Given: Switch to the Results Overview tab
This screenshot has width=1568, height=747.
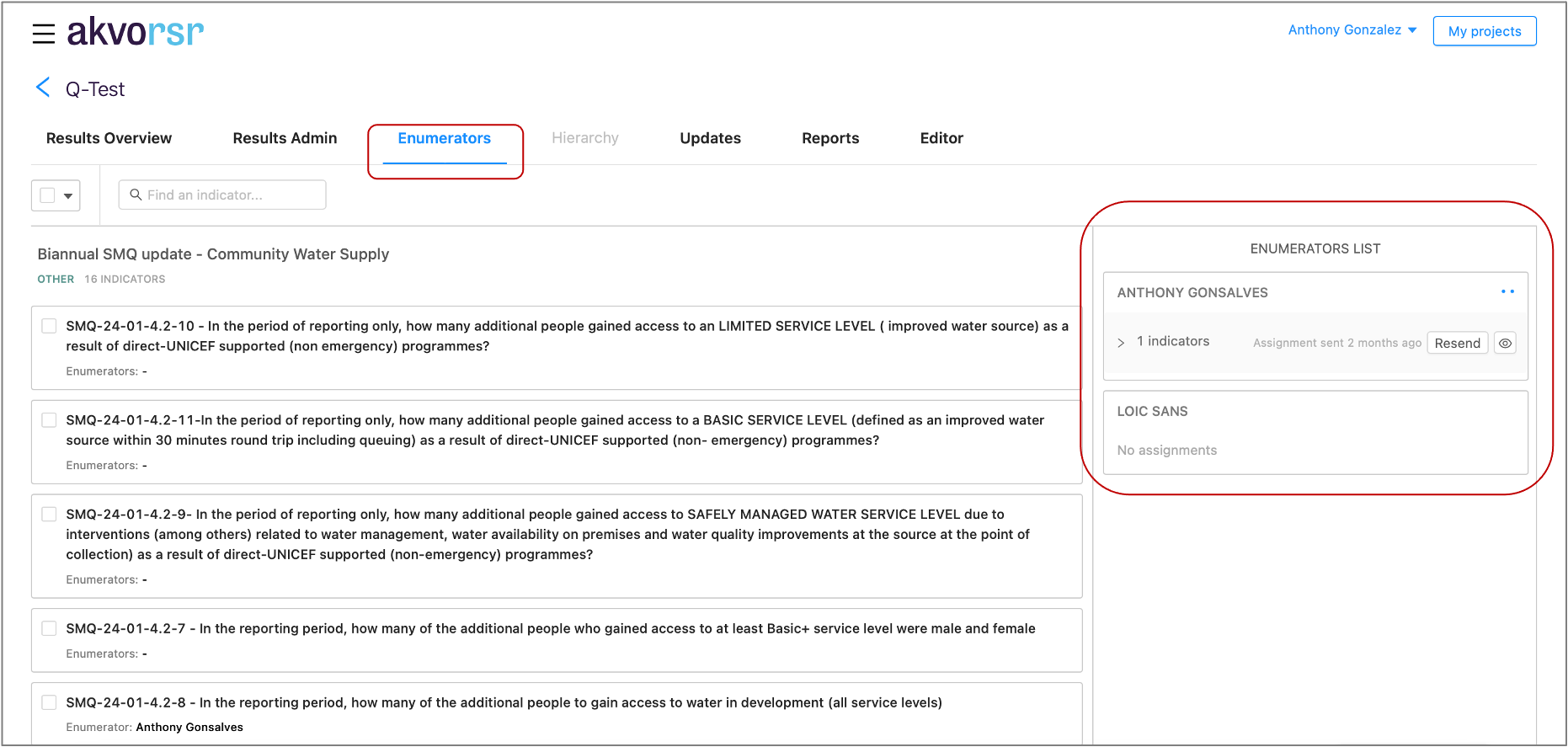Looking at the screenshot, I should tap(109, 138).
